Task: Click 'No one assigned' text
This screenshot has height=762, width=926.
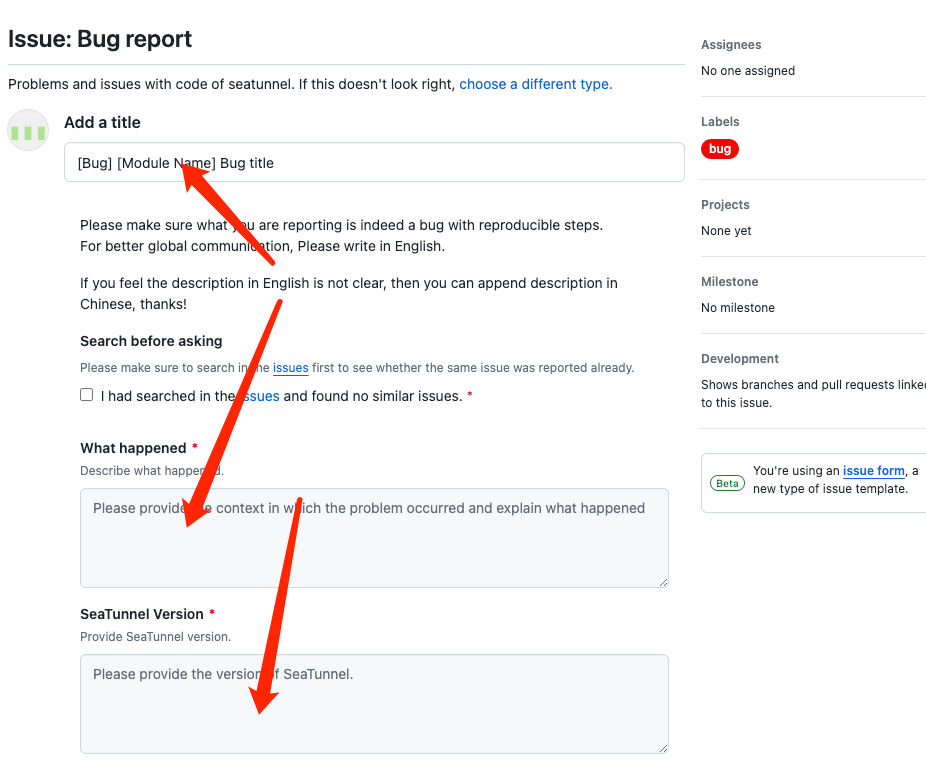Action: point(748,71)
